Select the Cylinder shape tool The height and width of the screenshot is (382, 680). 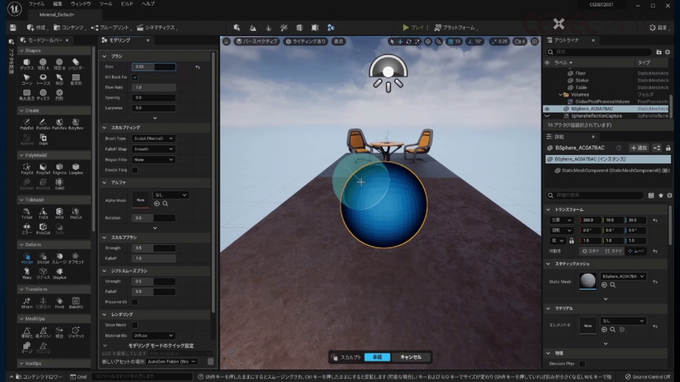(75, 64)
